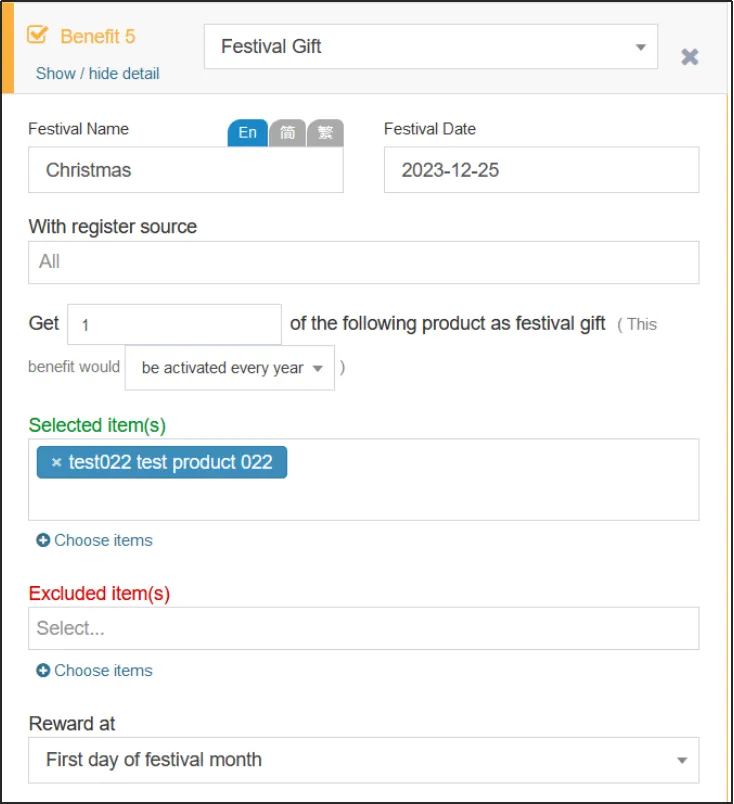Open the Reward at dropdown

(x=363, y=759)
